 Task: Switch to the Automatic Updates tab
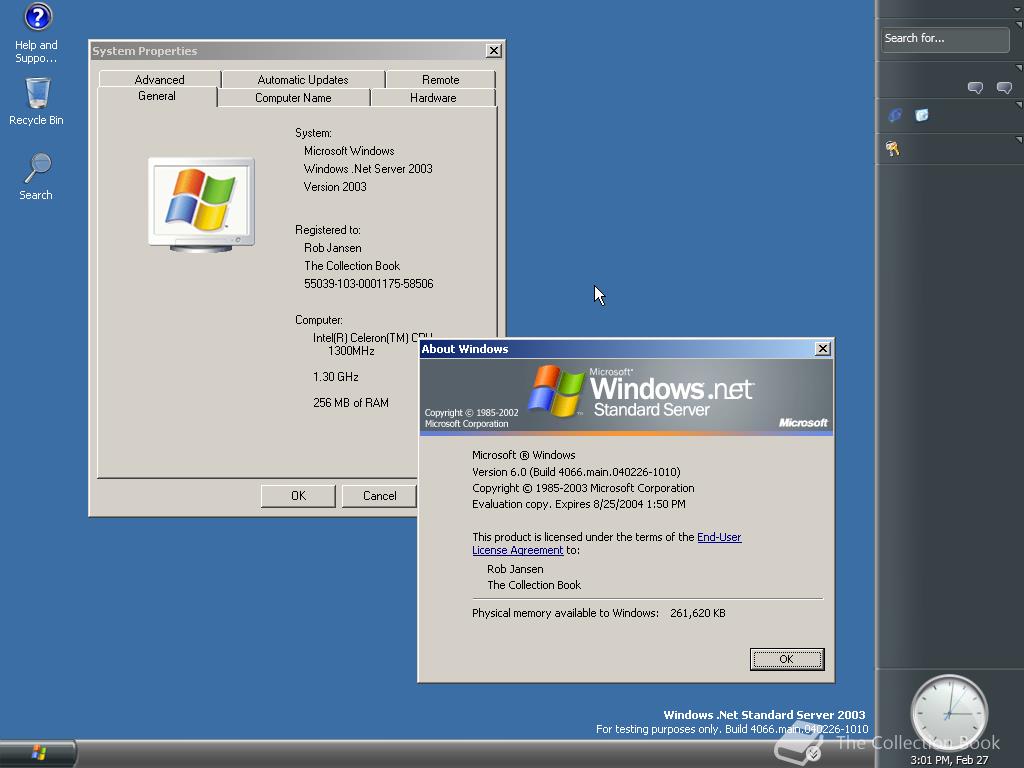tap(303, 80)
